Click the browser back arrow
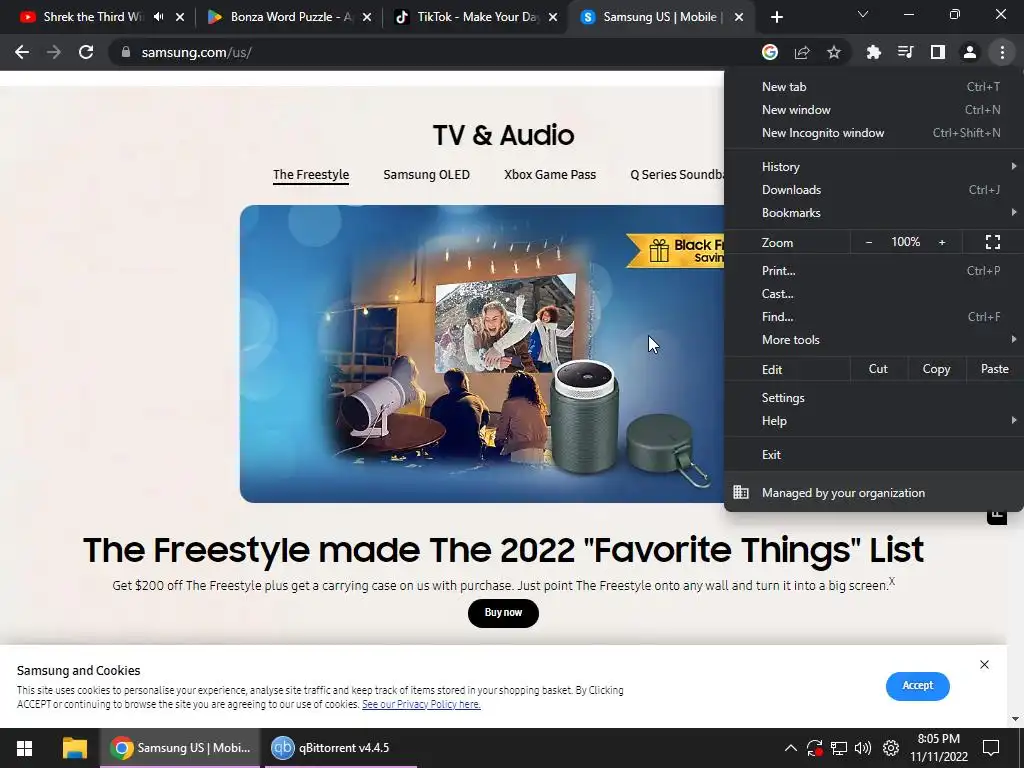This screenshot has height=768, width=1024. pyautogui.click(x=22, y=52)
